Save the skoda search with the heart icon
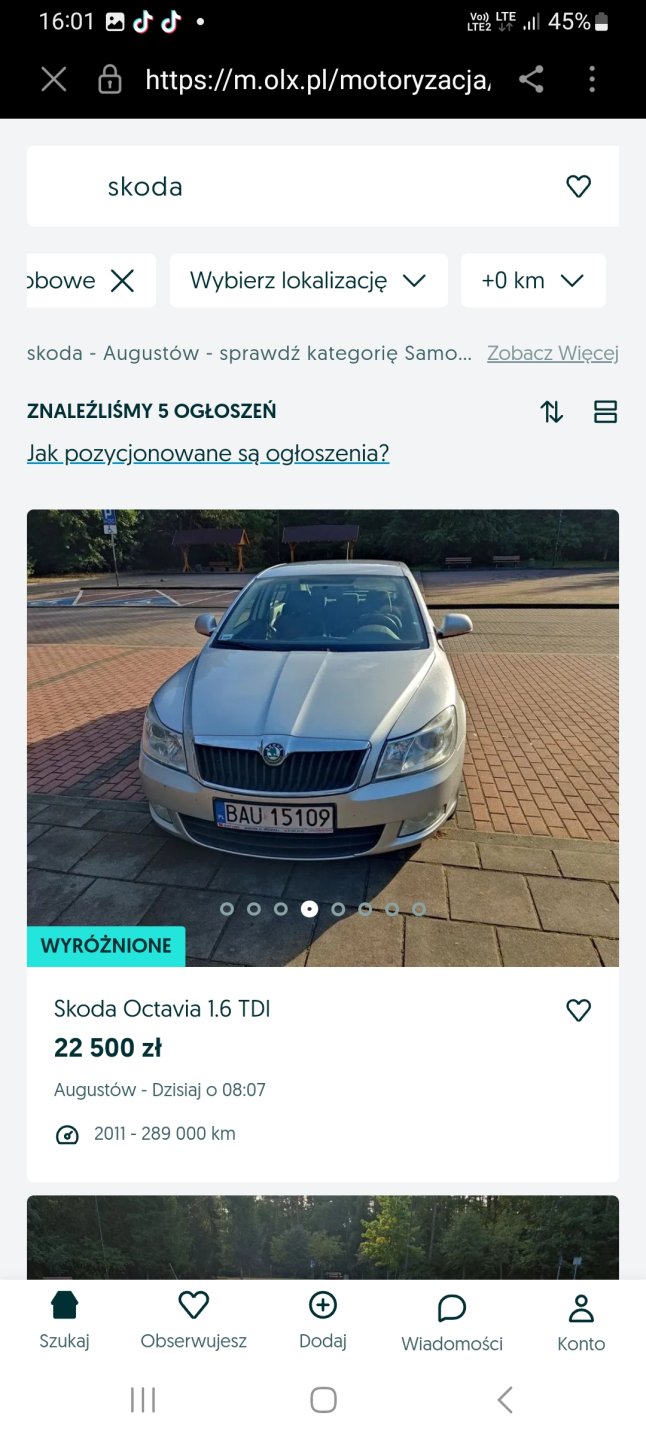 coord(578,186)
